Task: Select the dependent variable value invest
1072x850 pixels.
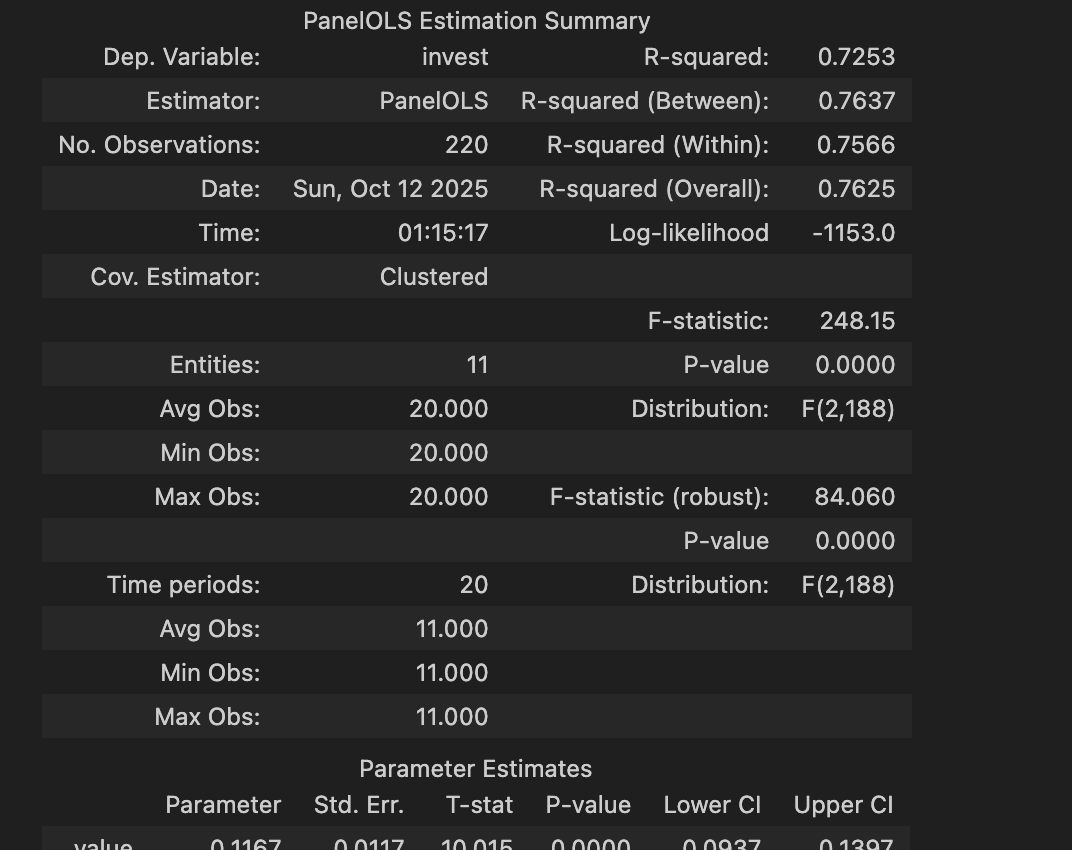Action: pos(455,57)
